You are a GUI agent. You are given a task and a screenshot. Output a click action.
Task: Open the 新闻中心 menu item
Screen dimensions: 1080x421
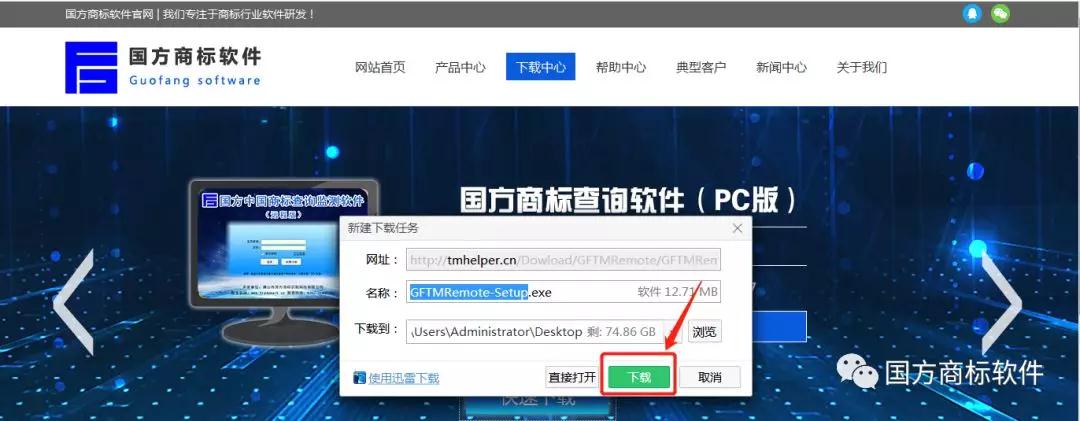[x=782, y=67]
